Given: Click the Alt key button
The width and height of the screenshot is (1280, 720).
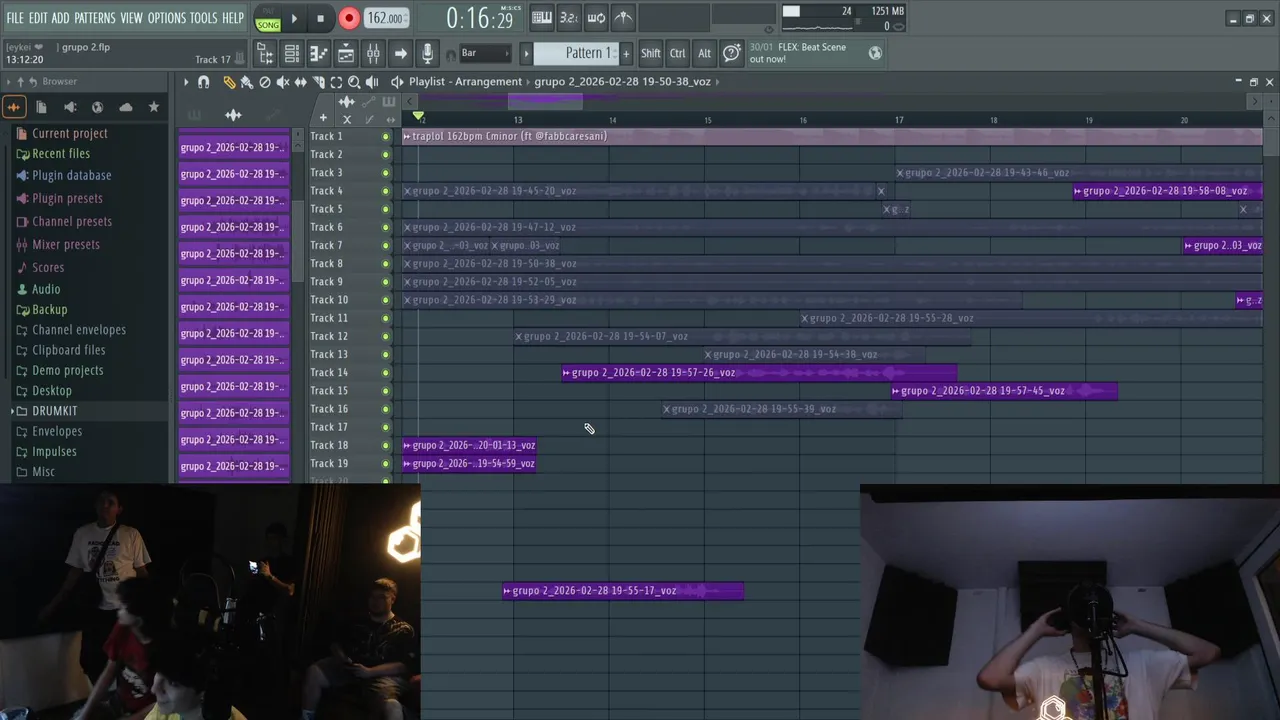Looking at the screenshot, I should point(705,53).
